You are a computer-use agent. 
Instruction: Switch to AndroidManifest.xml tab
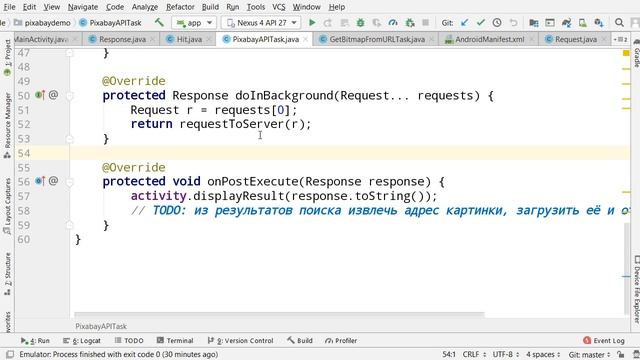tap(489, 39)
